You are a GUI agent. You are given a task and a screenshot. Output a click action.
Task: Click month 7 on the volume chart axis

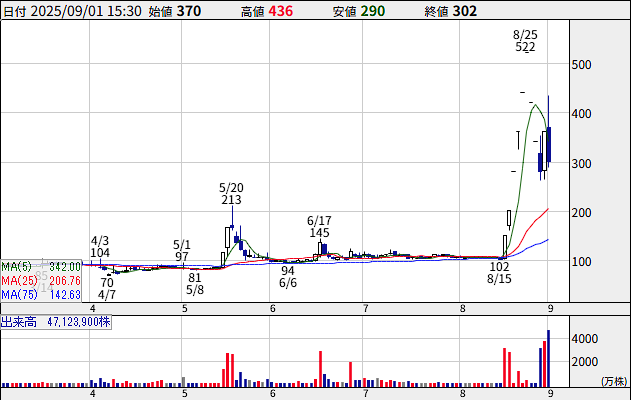(x=365, y=394)
